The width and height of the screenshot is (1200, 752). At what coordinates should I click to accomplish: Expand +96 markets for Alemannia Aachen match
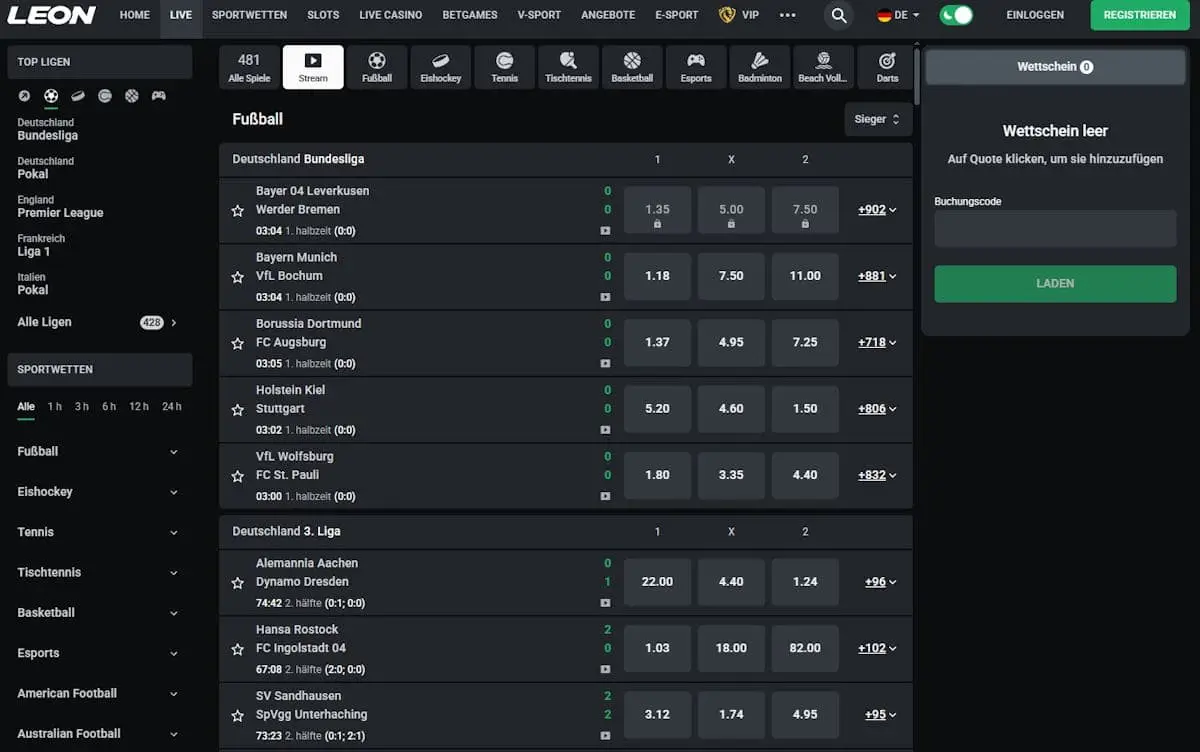[880, 582]
